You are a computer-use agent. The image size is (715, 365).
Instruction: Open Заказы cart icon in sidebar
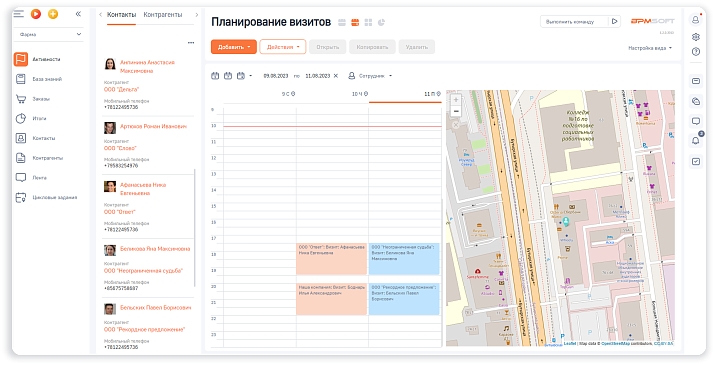21,99
